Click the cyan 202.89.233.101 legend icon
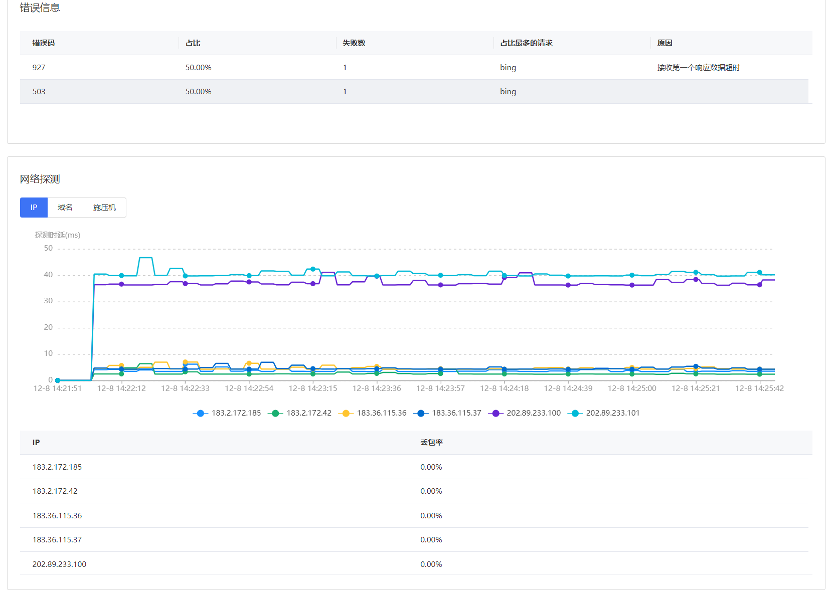Image resolution: width=832 pixels, height=596 pixels. [579, 412]
